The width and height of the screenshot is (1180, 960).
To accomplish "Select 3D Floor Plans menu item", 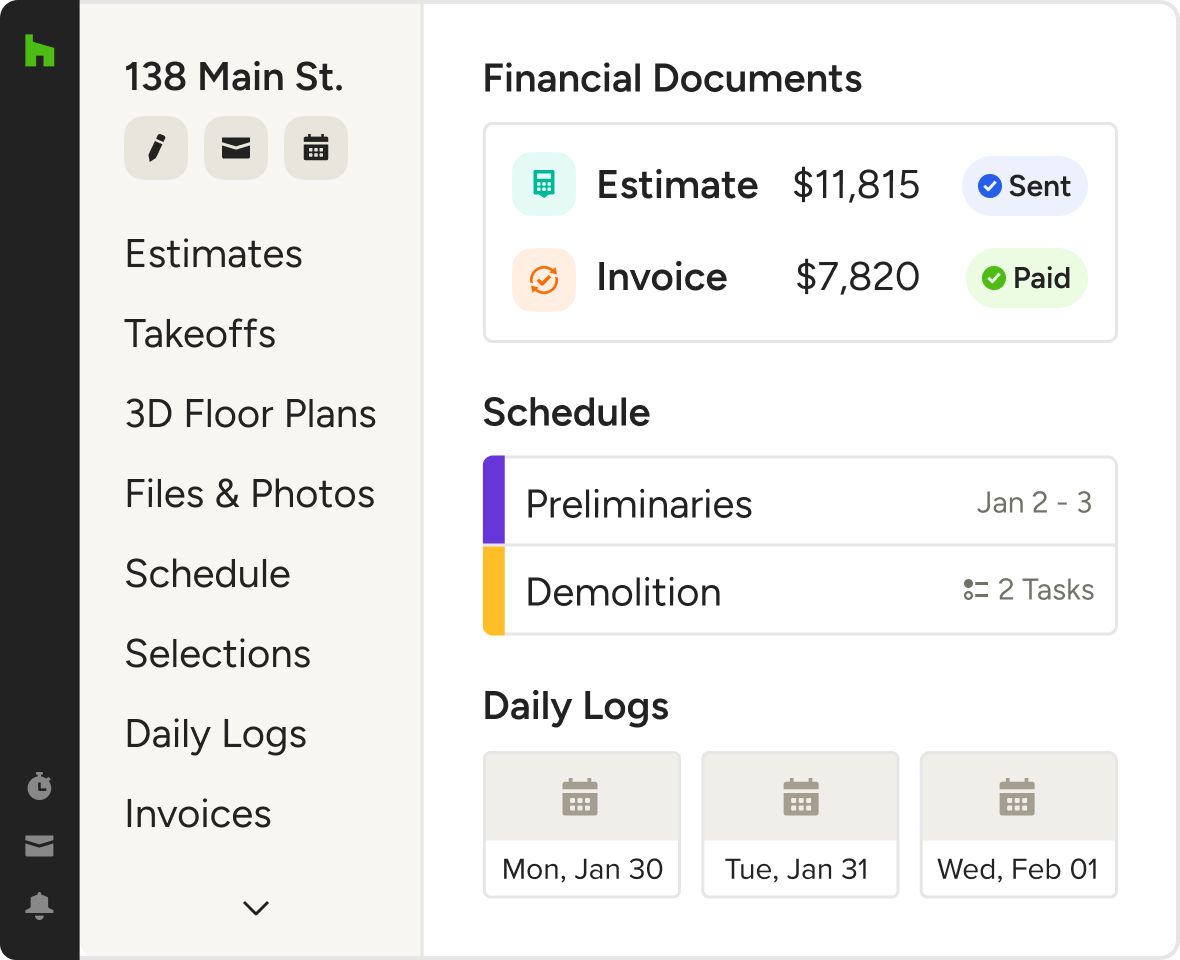I will coord(250,414).
